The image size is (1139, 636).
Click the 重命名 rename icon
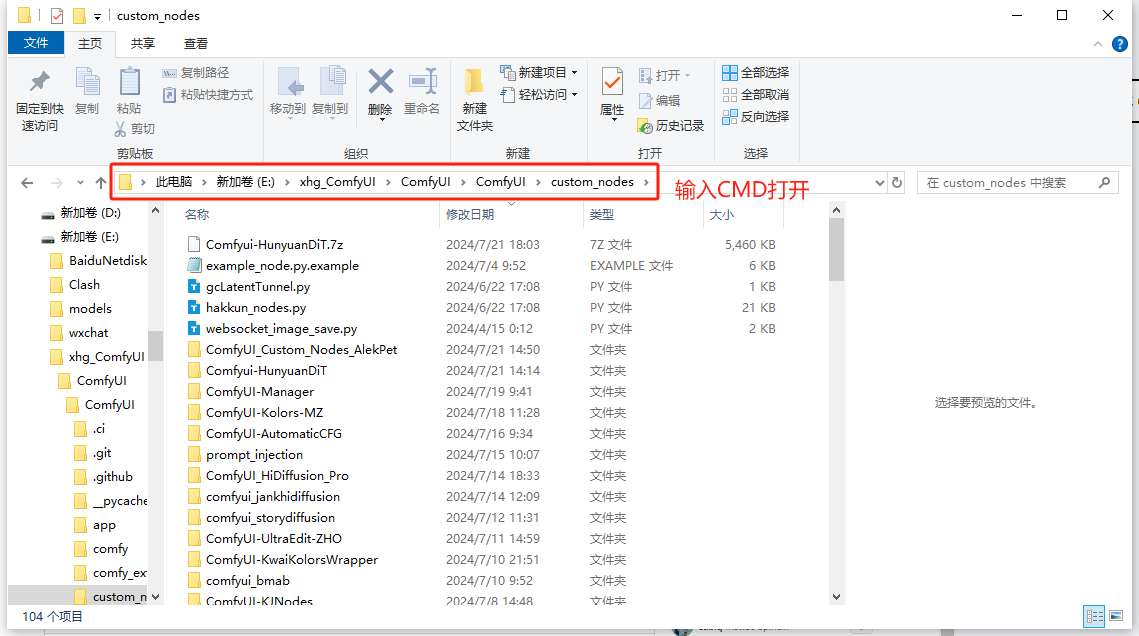[x=422, y=82]
